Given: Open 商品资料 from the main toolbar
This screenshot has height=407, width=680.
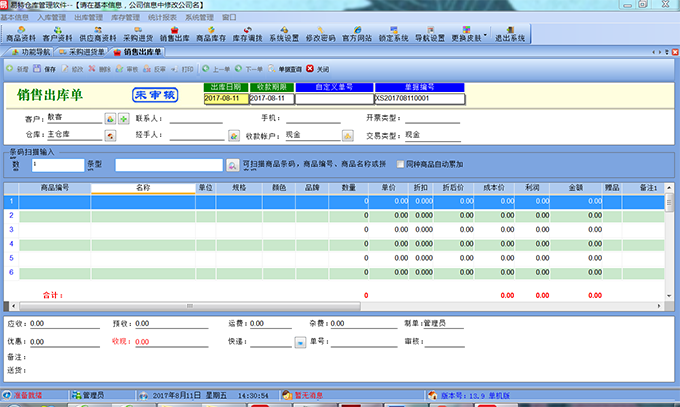Looking at the screenshot, I should [x=21, y=34].
